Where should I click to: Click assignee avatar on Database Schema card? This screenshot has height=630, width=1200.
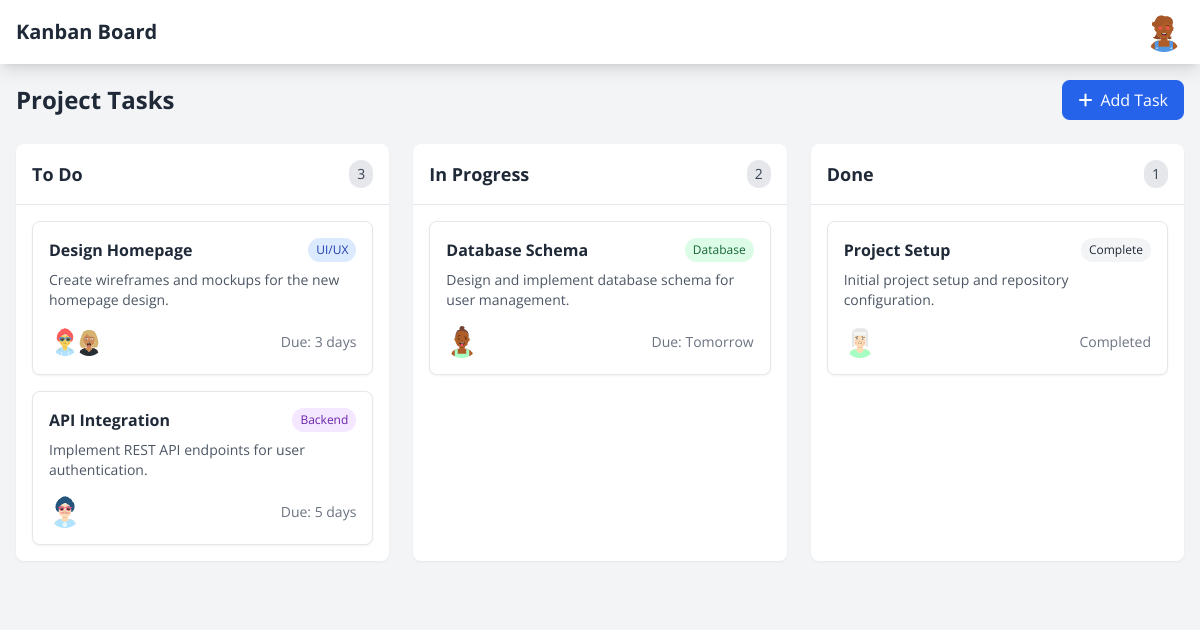click(x=461, y=342)
